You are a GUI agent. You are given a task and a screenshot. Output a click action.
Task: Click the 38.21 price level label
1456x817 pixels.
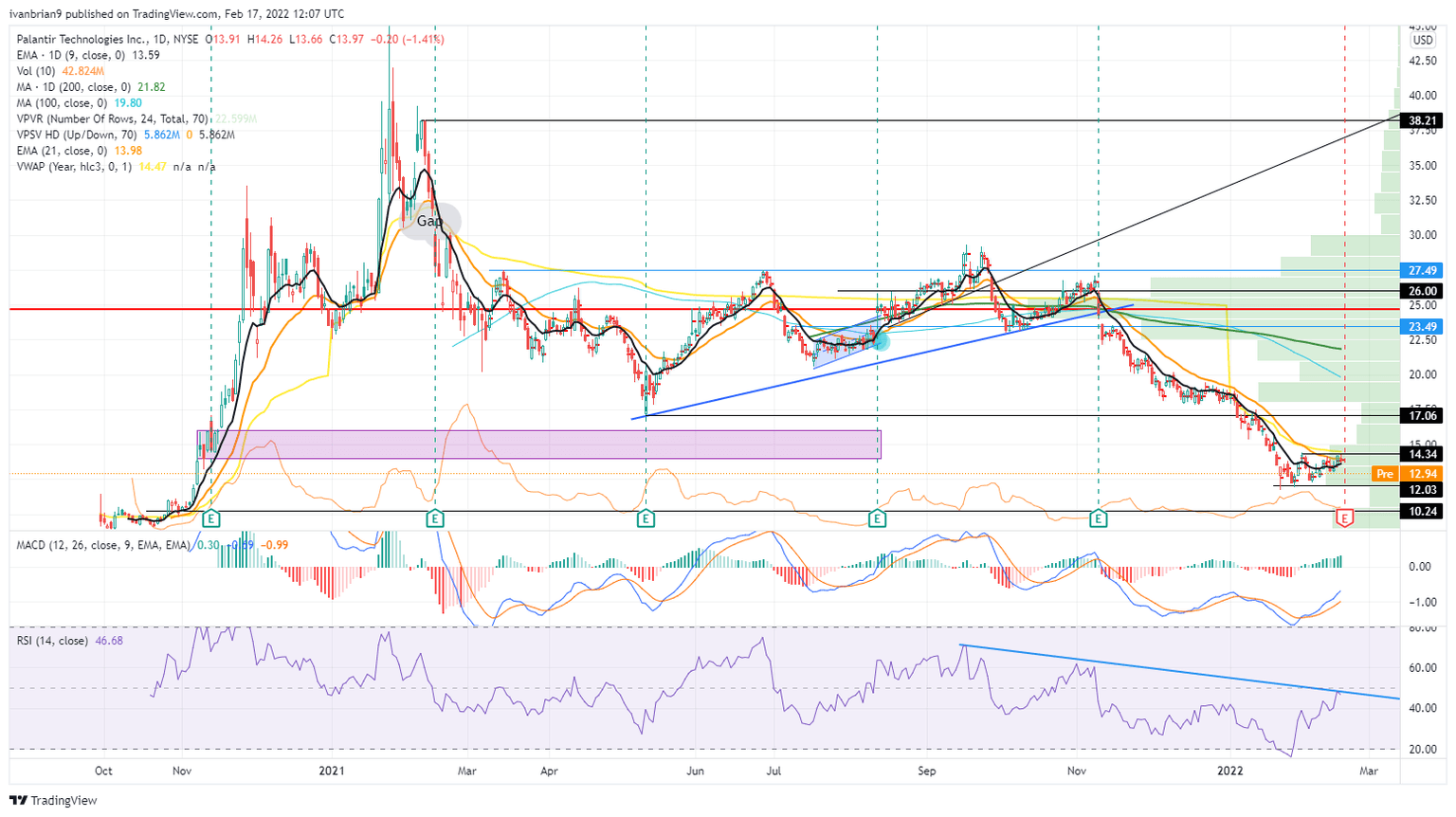[x=1423, y=121]
